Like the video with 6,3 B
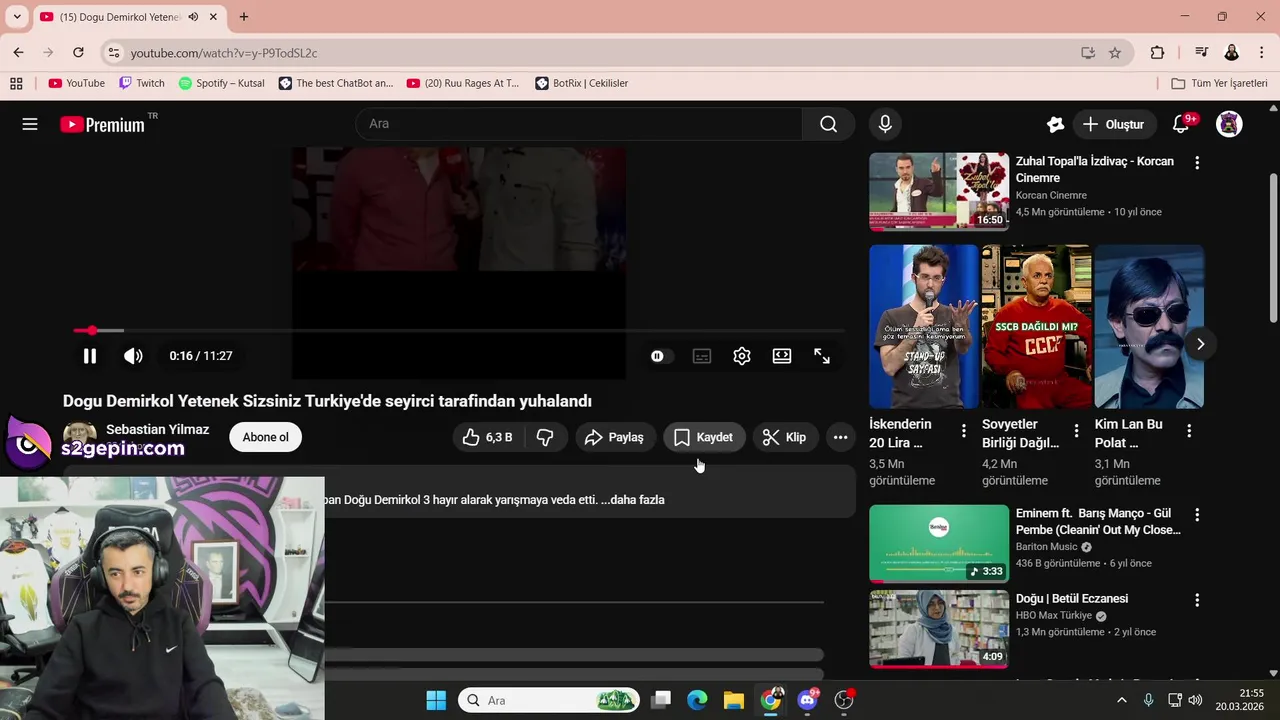Viewport: 1280px width, 720px height. tap(487, 437)
